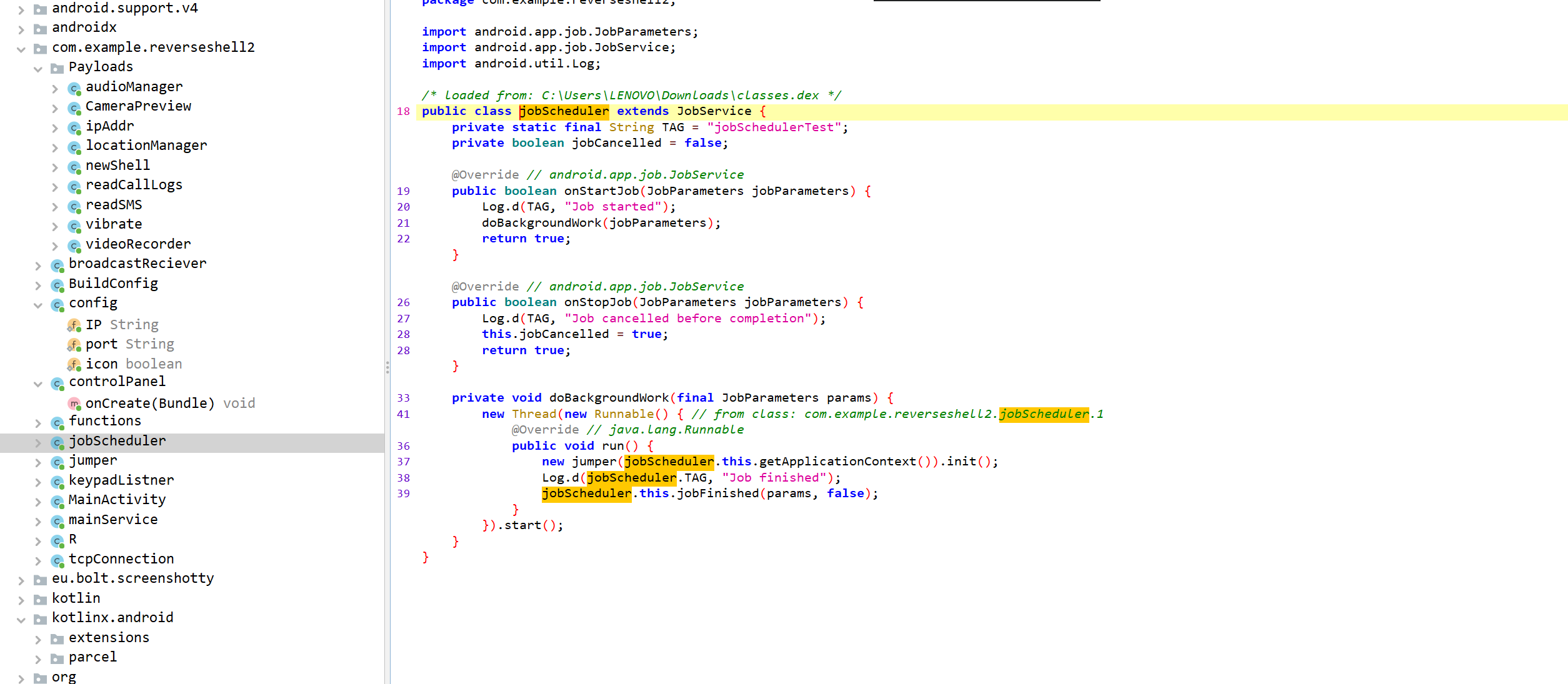This screenshot has width=1568, height=684.
Task: Open the keypadListner class
Action: click(x=121, y=480)
